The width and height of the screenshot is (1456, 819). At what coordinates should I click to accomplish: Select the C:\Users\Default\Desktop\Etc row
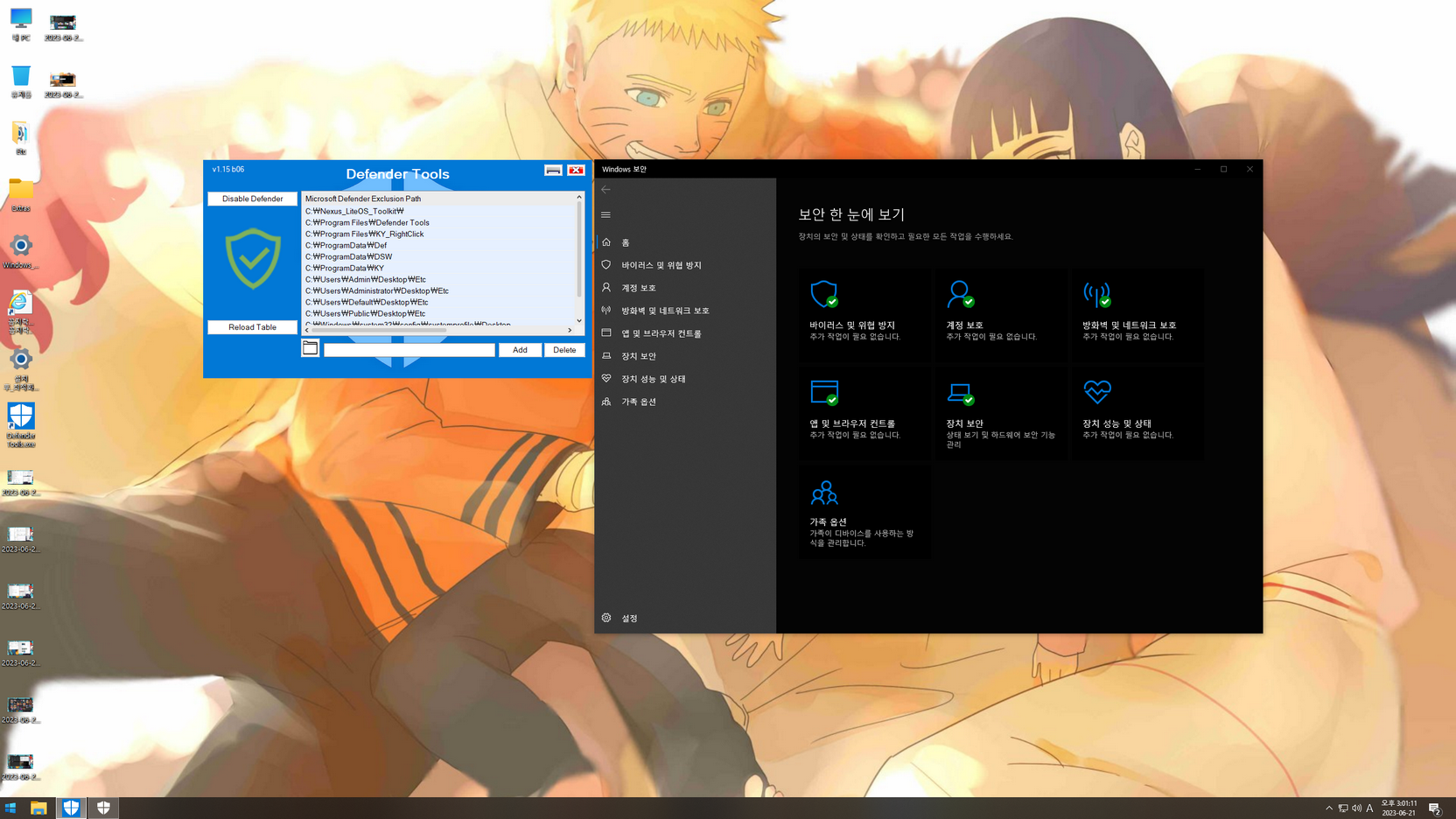coord(438,302)
